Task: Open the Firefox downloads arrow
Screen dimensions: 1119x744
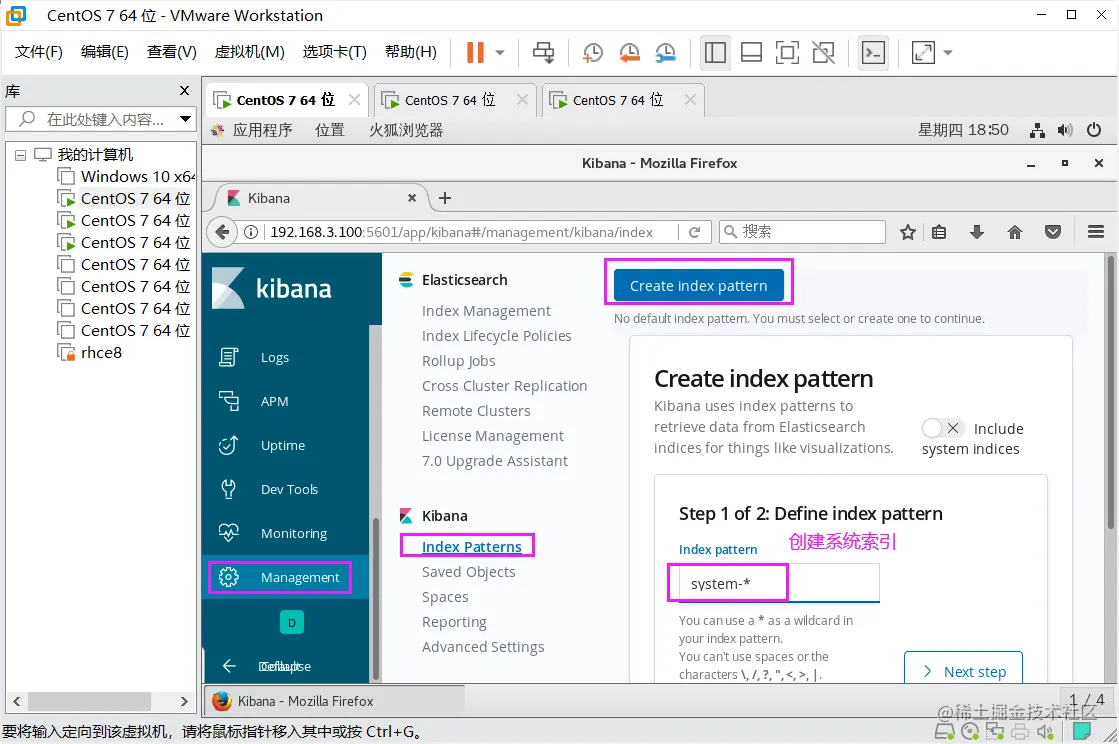Action: click(x=977, y=232)
